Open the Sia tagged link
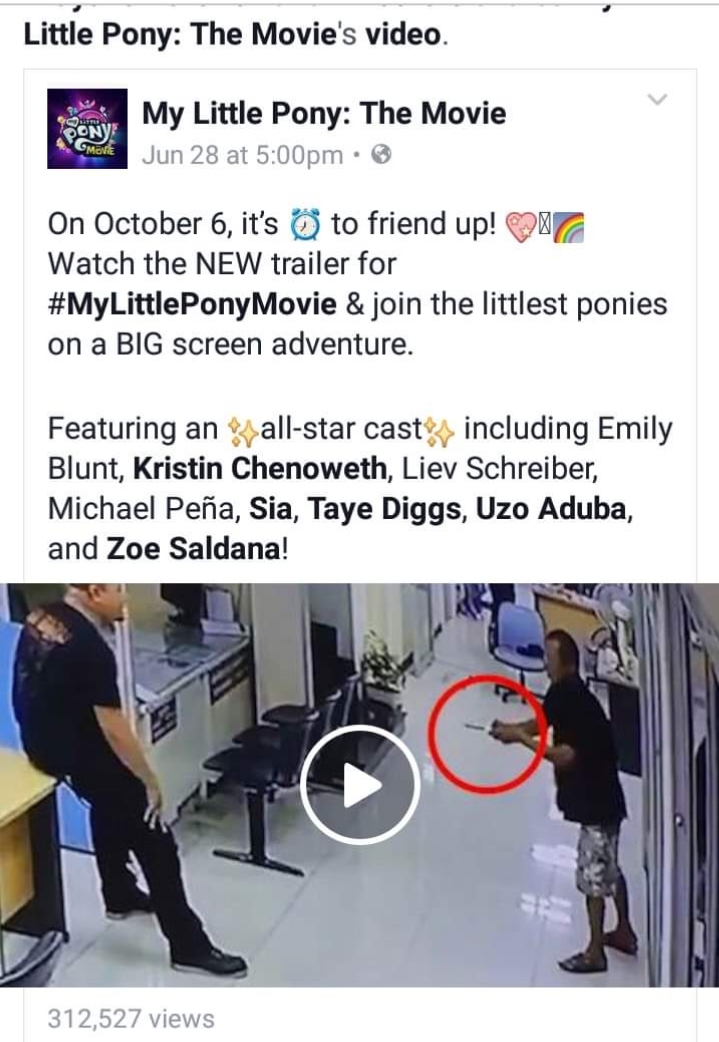 point(270,509)
